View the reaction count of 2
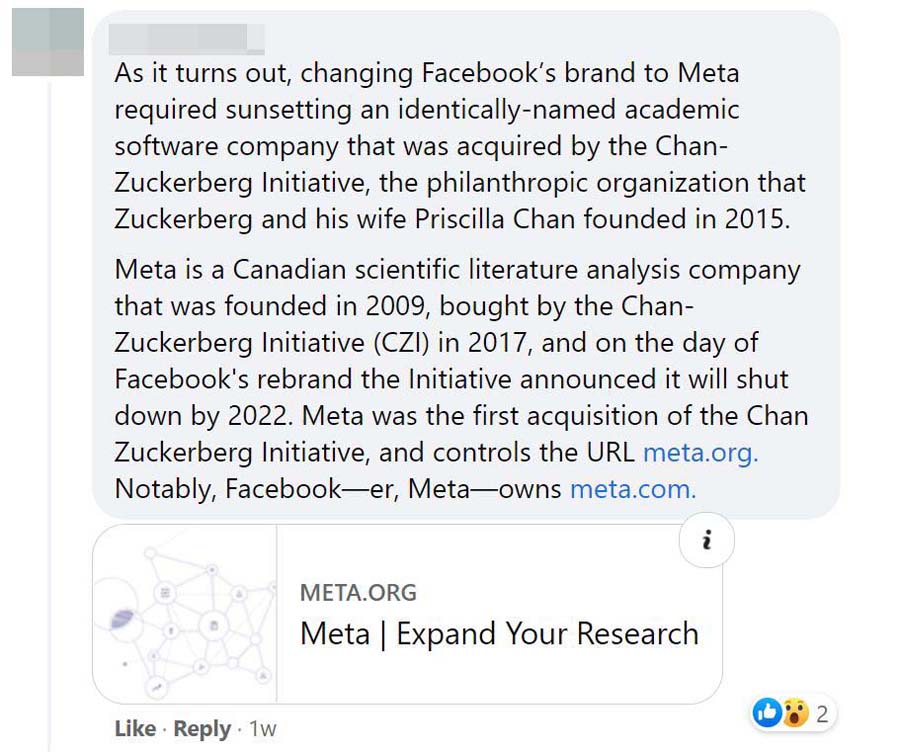 click(x=822, y=713)
